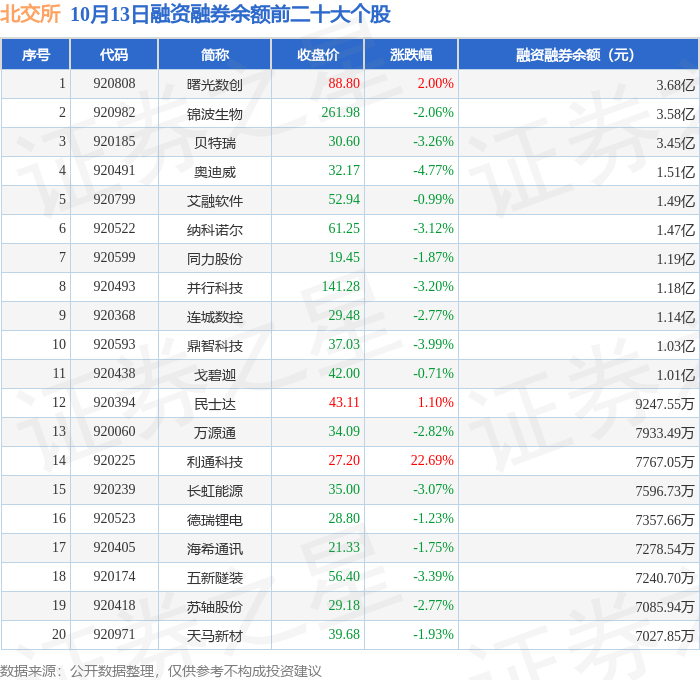
Task: Click the 代码 column header
Action: click(114, 55)
